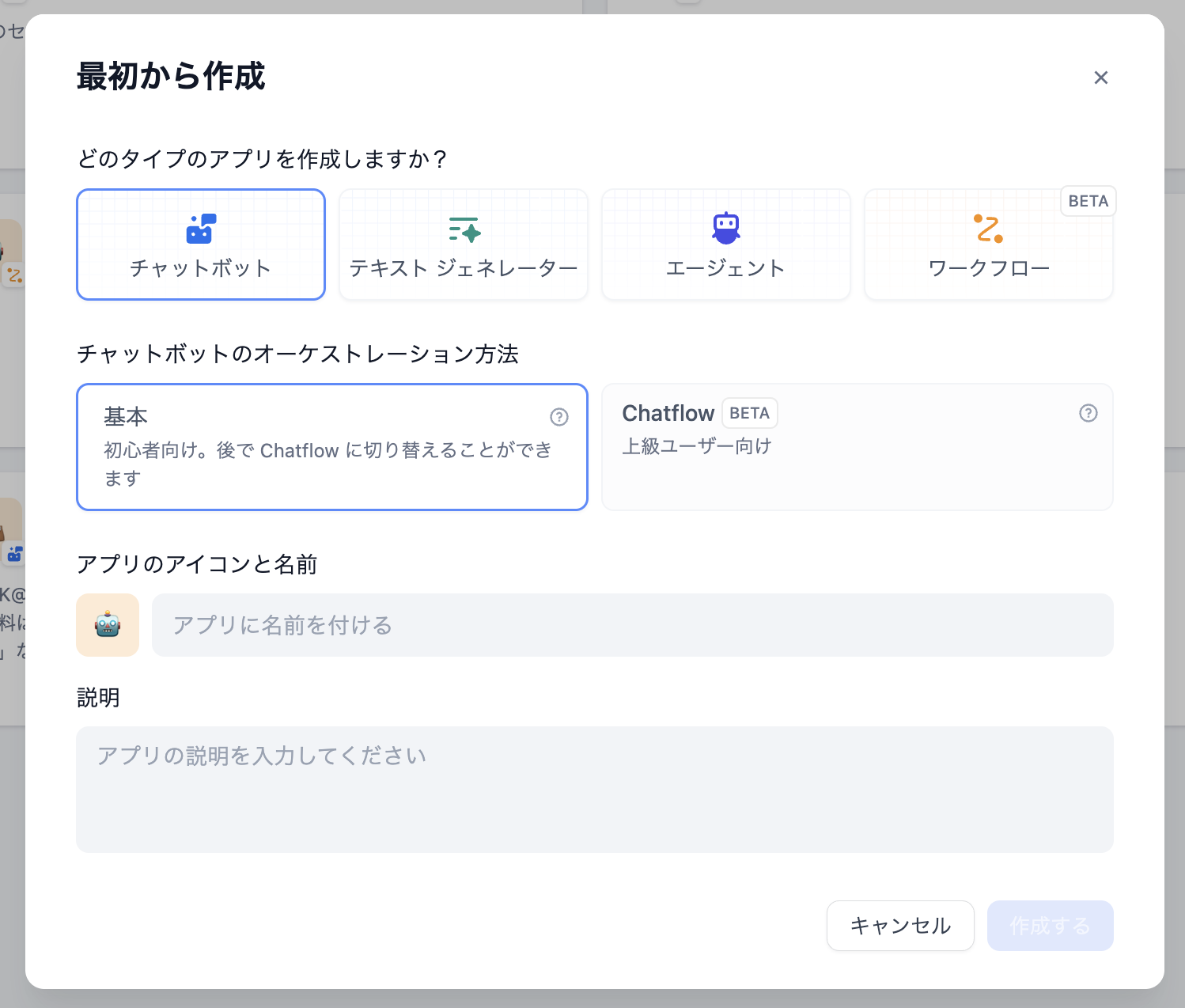The height and width of the screenshot is (1008, 1185).
Task: Click the 説明 field label
Action: click(98, 698)
